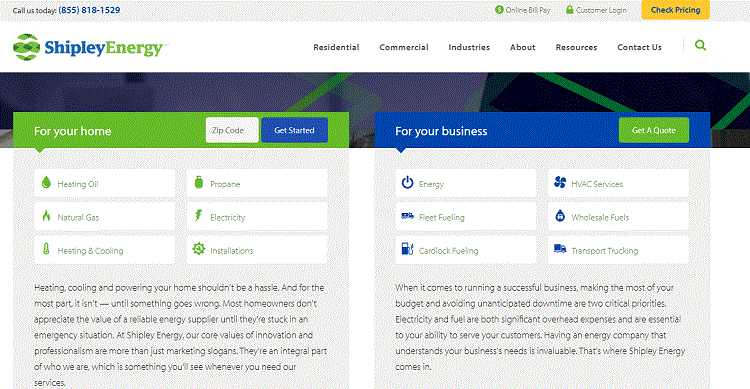Open the Commercial menu
The image size is (750, 389).
[x=404, y=47]
